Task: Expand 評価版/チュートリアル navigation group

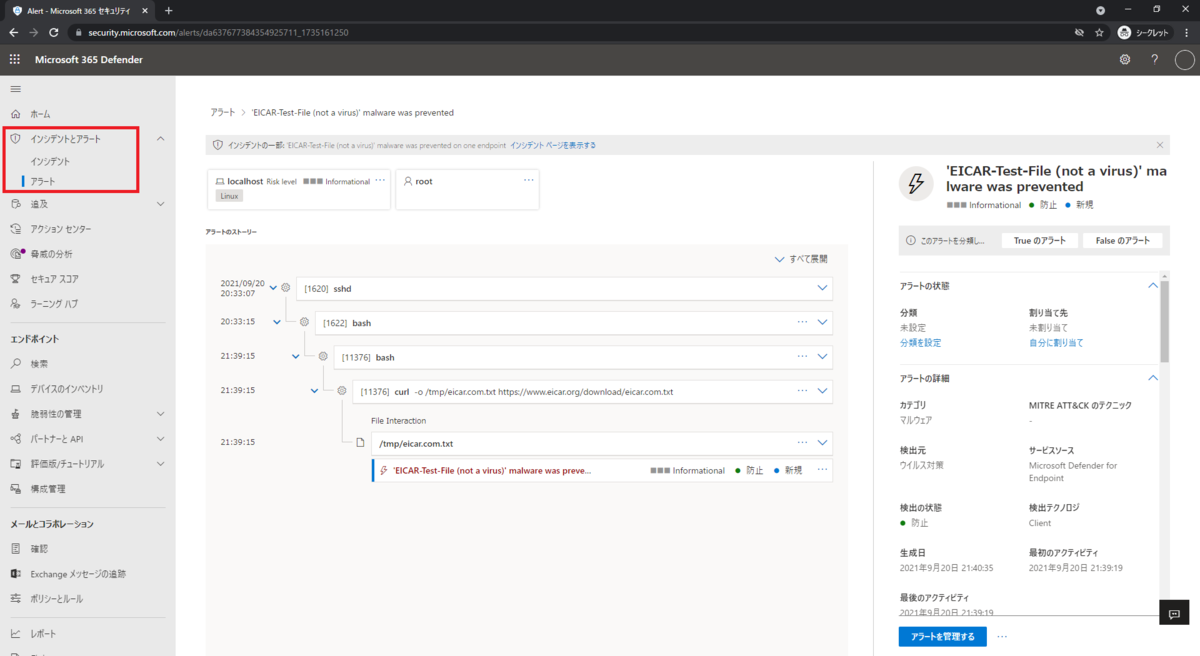Action: (162, 464)
